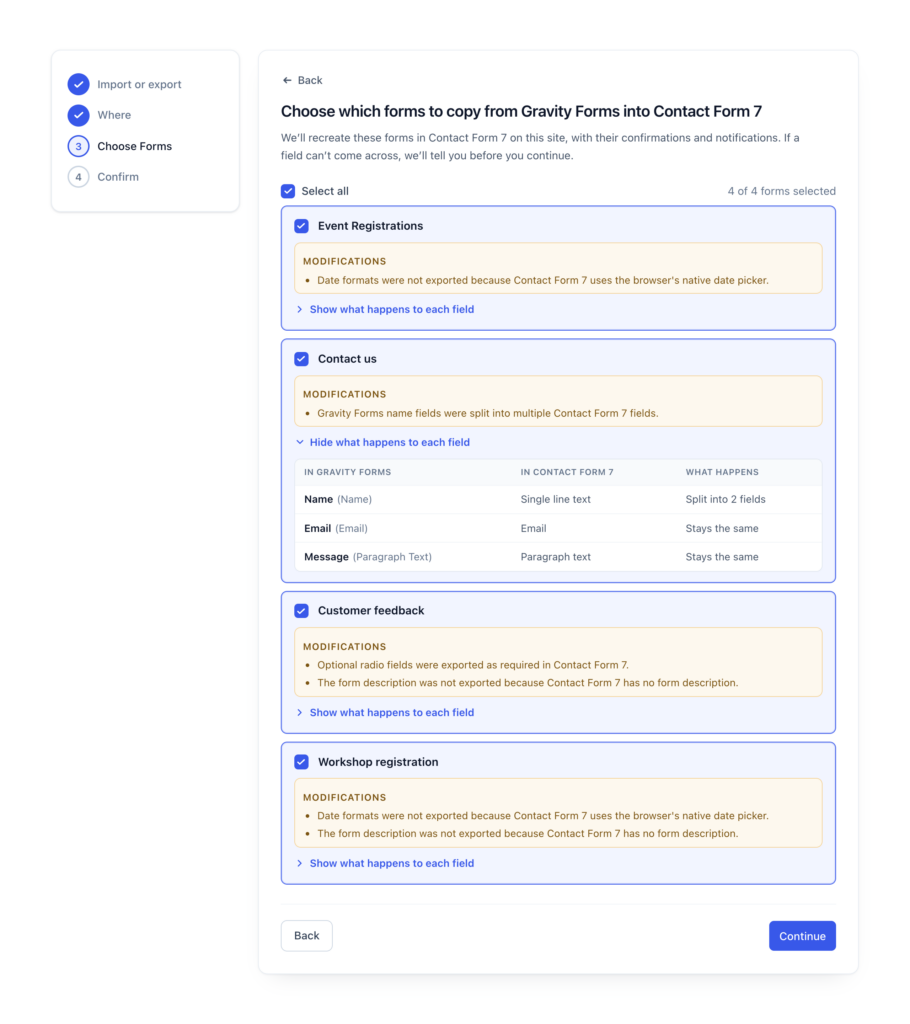The image size is (910, 1024).
Task: Click the Gravity Forms name fields split note
Action: click(x=487, y=413)
